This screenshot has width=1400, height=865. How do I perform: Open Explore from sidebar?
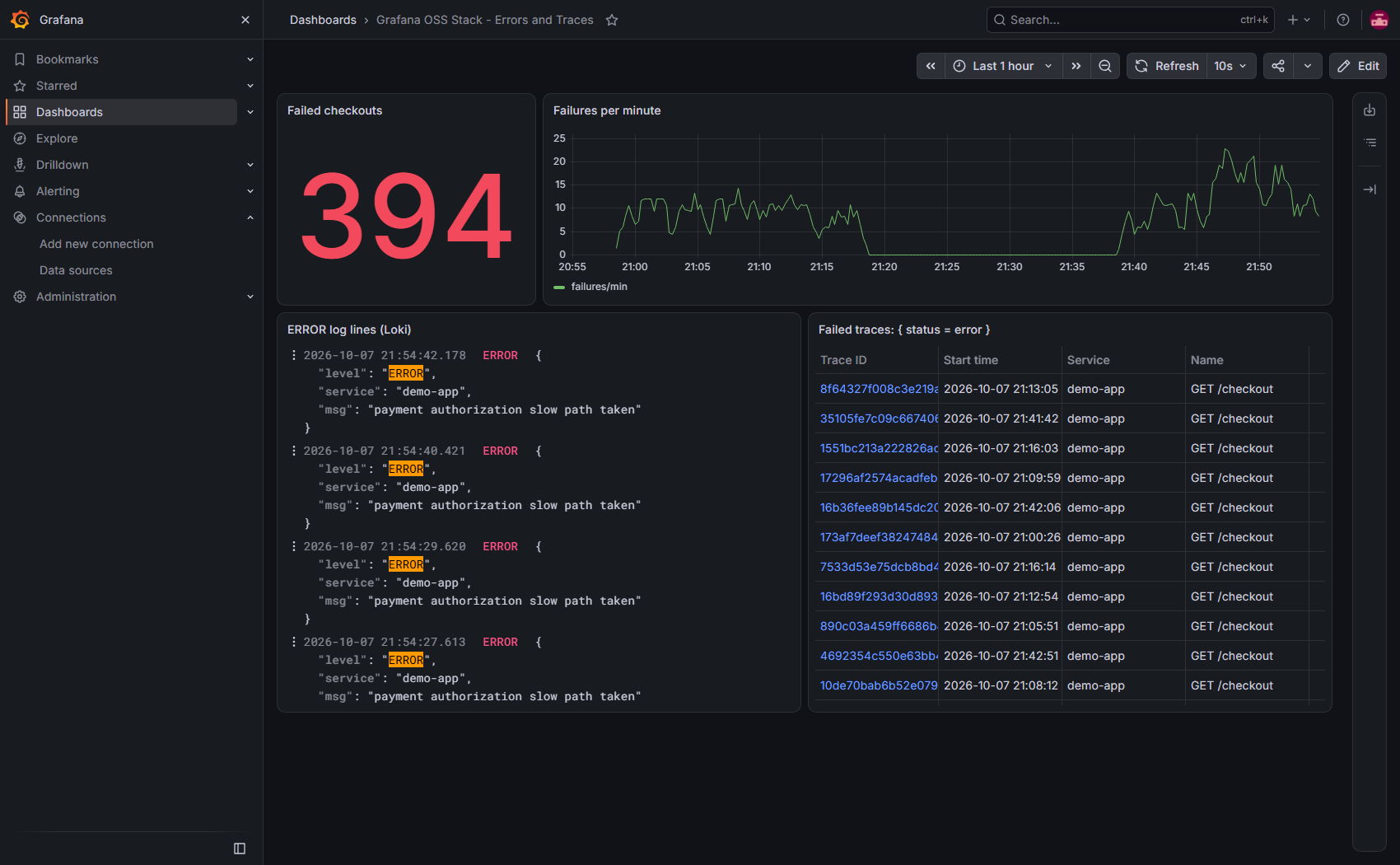(x=57, y=138)
